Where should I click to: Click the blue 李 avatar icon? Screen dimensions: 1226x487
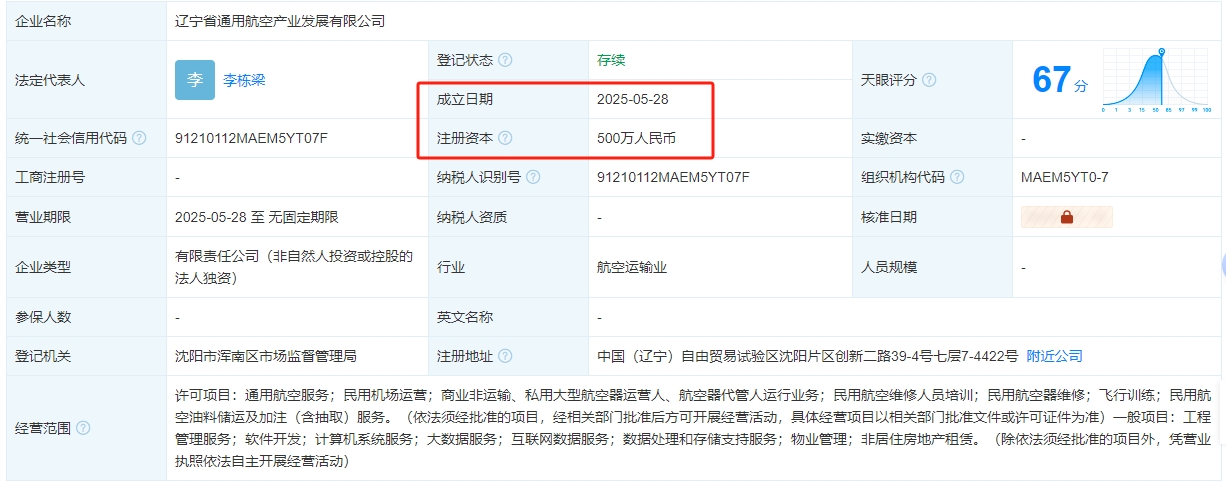(195, 80)
